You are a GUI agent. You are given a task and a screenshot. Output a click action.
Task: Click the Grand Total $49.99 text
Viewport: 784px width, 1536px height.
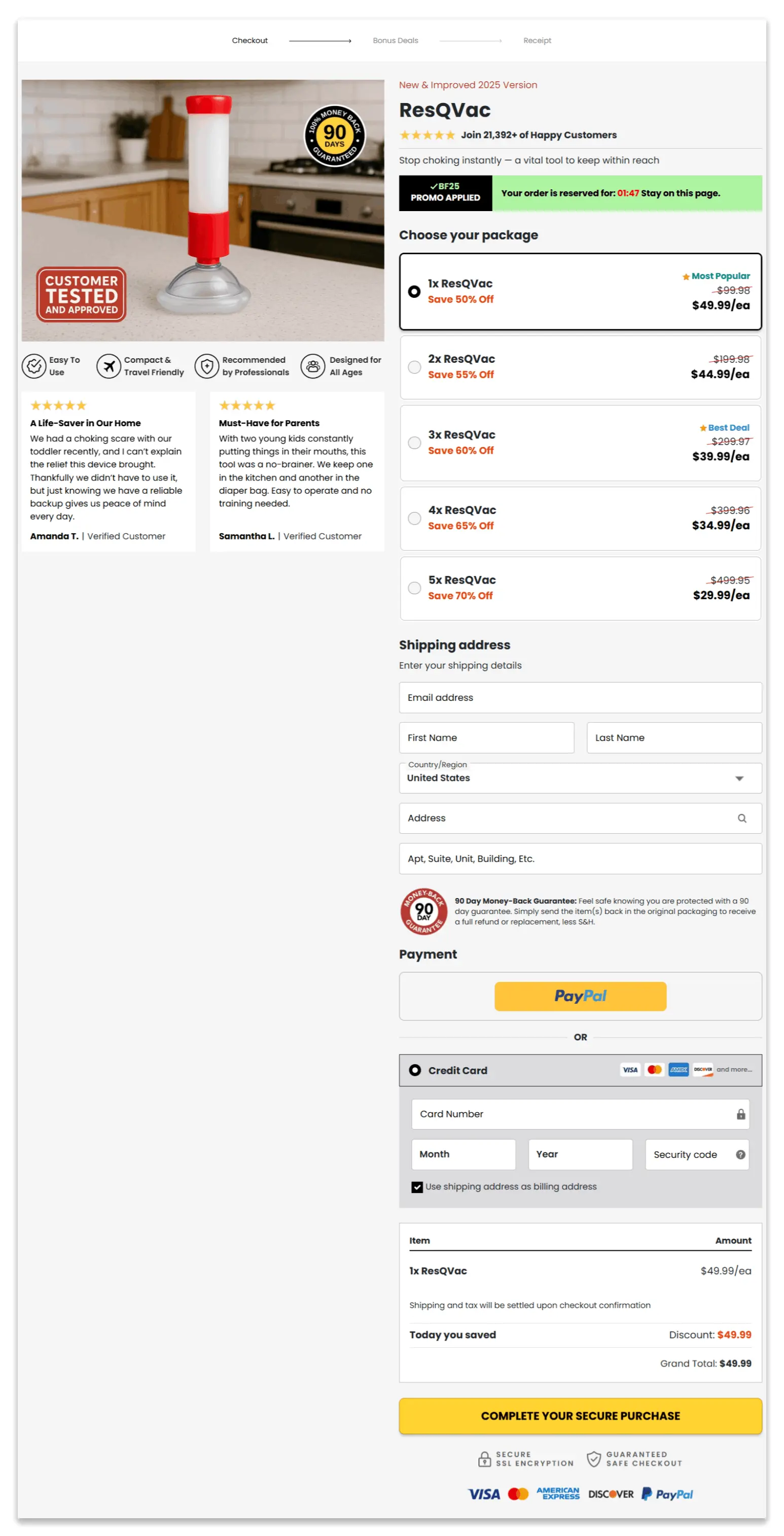(x=705, y=1363)
